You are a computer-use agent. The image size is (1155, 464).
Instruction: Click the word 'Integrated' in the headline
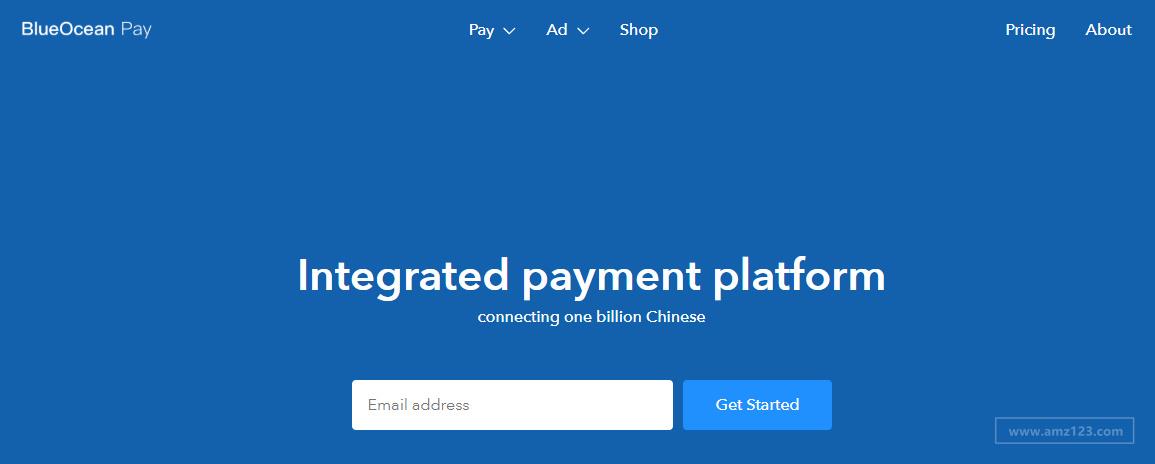(x=404, y=277)
